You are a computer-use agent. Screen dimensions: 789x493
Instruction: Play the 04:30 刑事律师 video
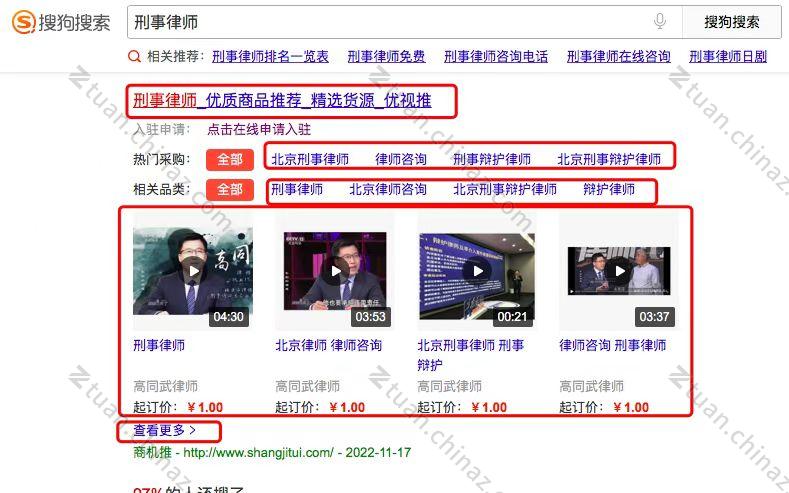[193, 271]
